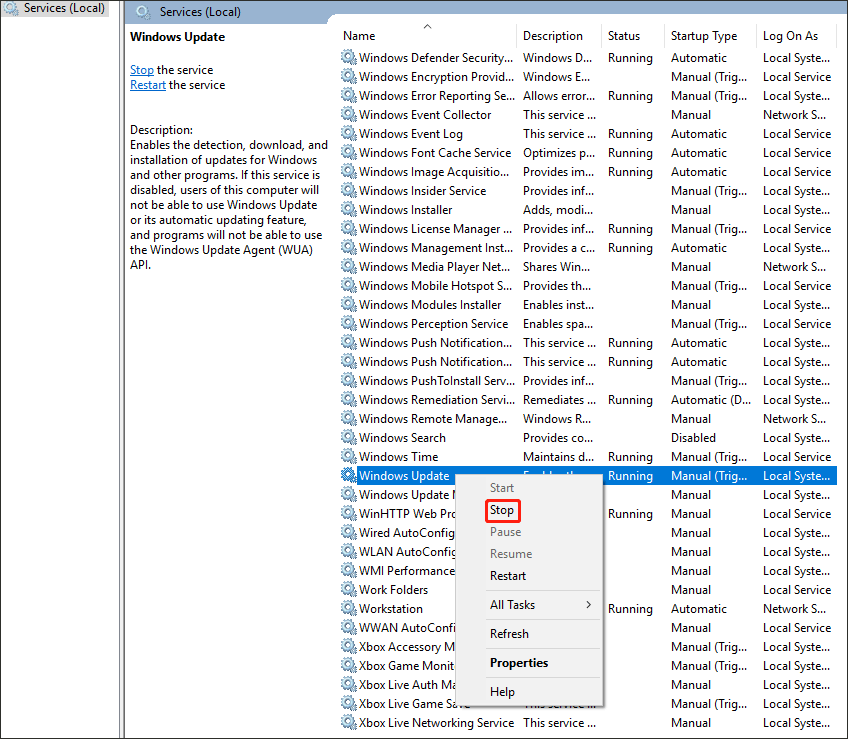Screen dimensions: 848x739
Task: Select the Windows Modules Installer service name
Action: click(430, 305)
